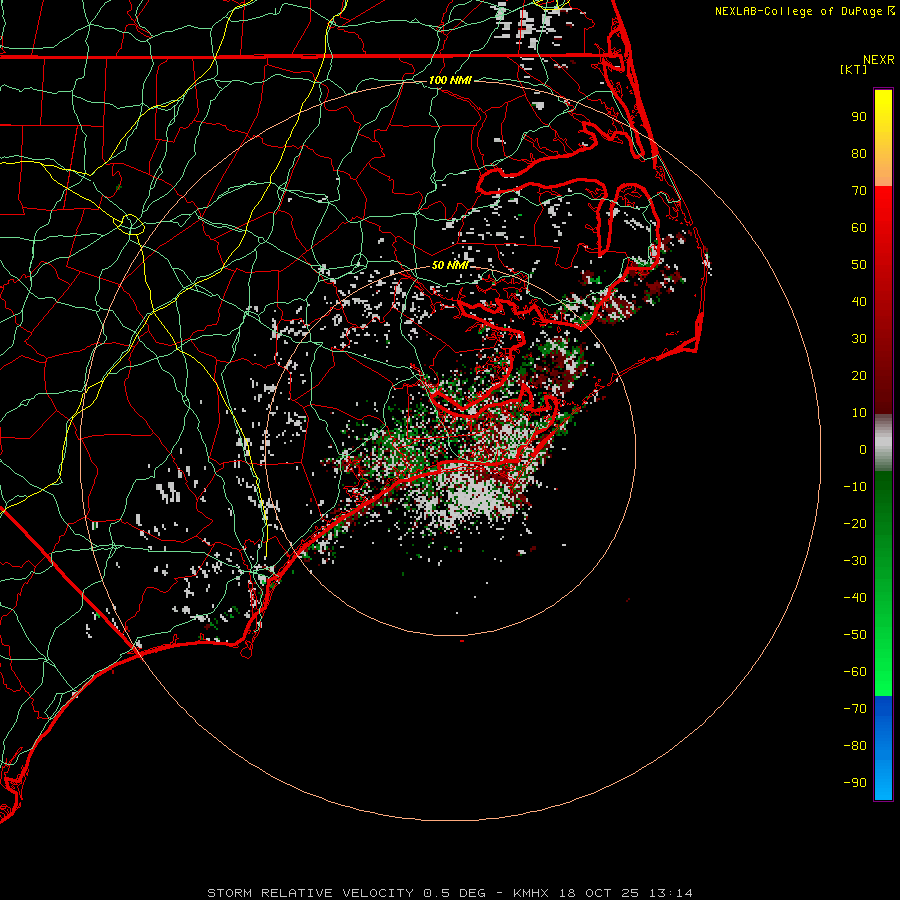Select the -50 value on velocity scale
900x900 pixels.
[855, 635]
